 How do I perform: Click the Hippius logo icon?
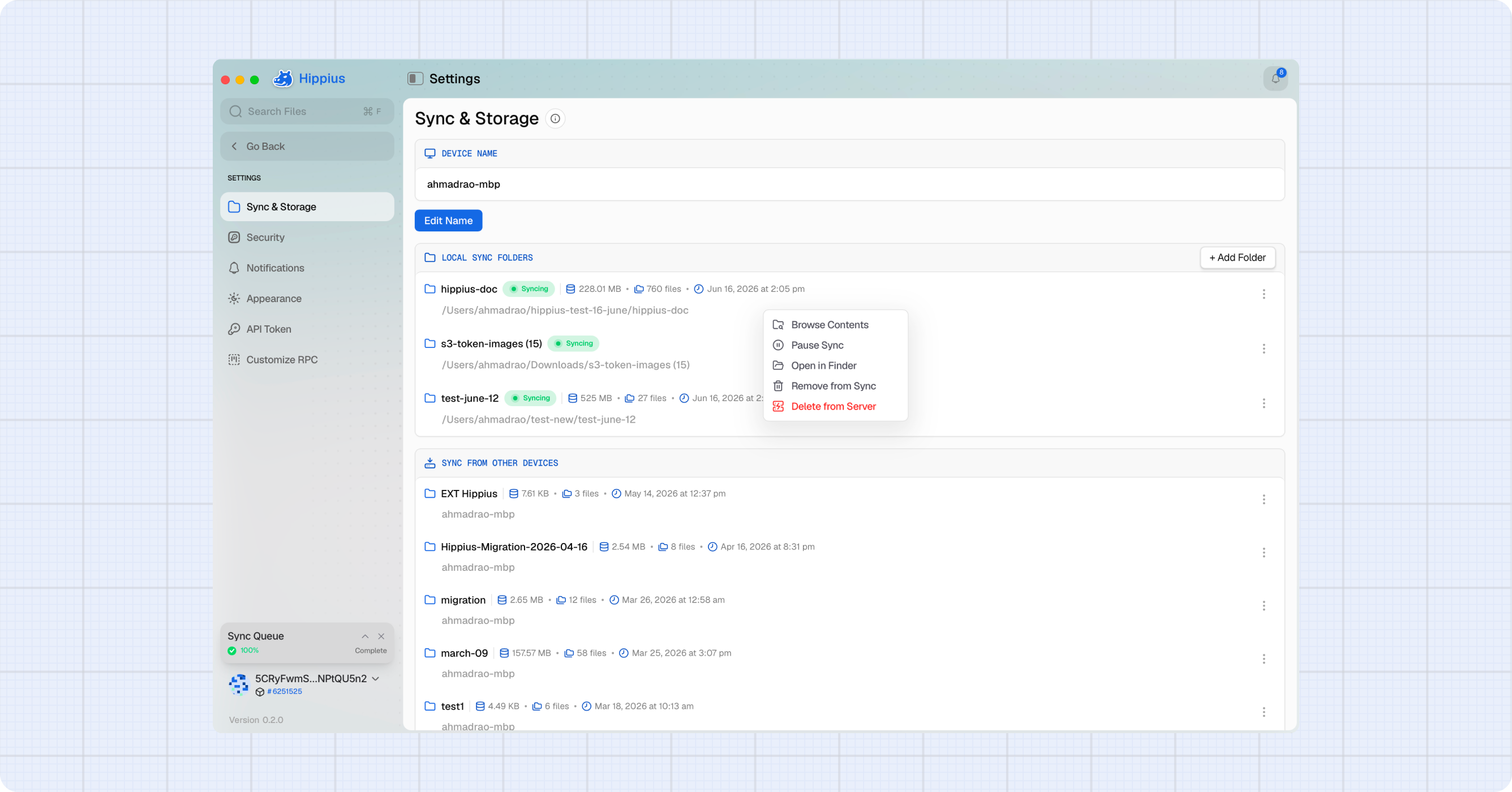tap(283, 78)
